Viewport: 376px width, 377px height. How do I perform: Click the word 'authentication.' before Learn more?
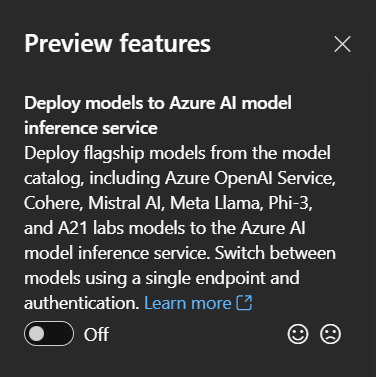(81, 303)
